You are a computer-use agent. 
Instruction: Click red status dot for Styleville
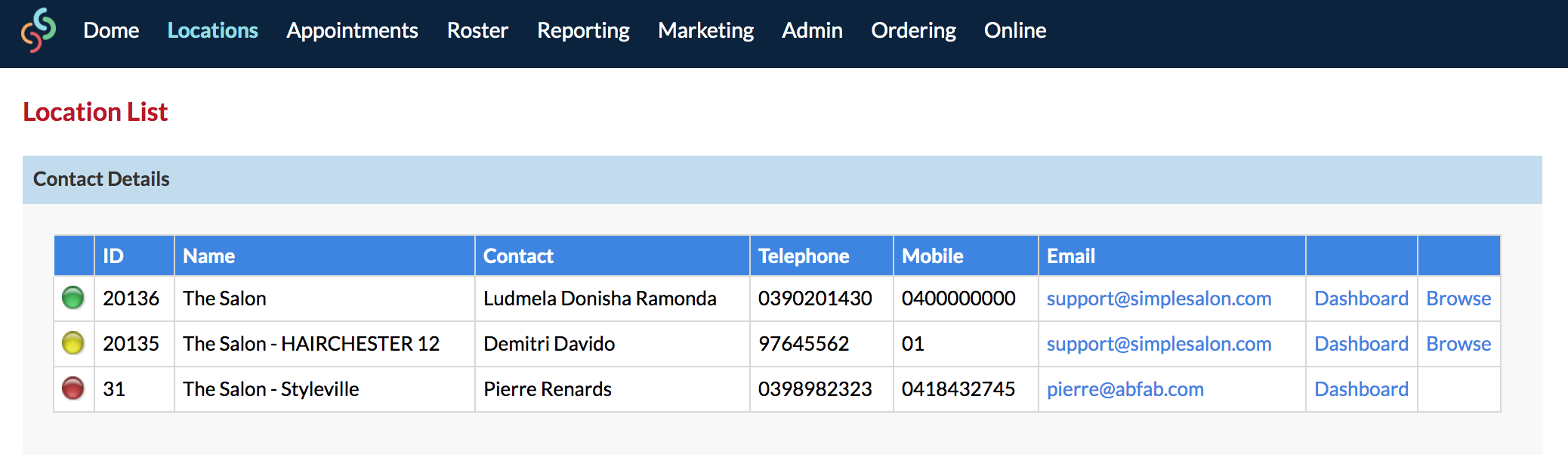pyautogui.click(x=73, y=388)
